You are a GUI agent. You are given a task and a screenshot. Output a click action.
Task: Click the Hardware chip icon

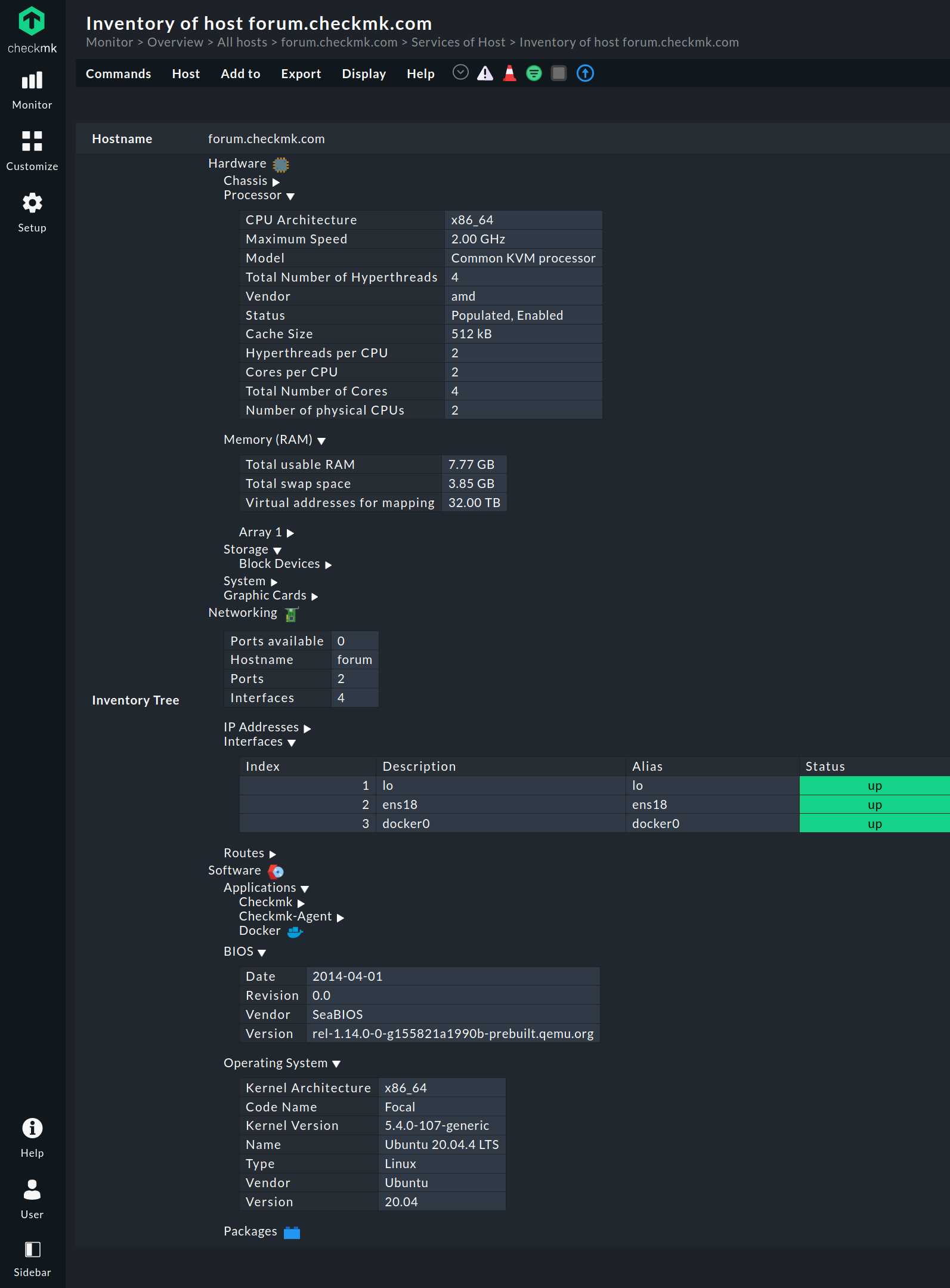point(281,165)
